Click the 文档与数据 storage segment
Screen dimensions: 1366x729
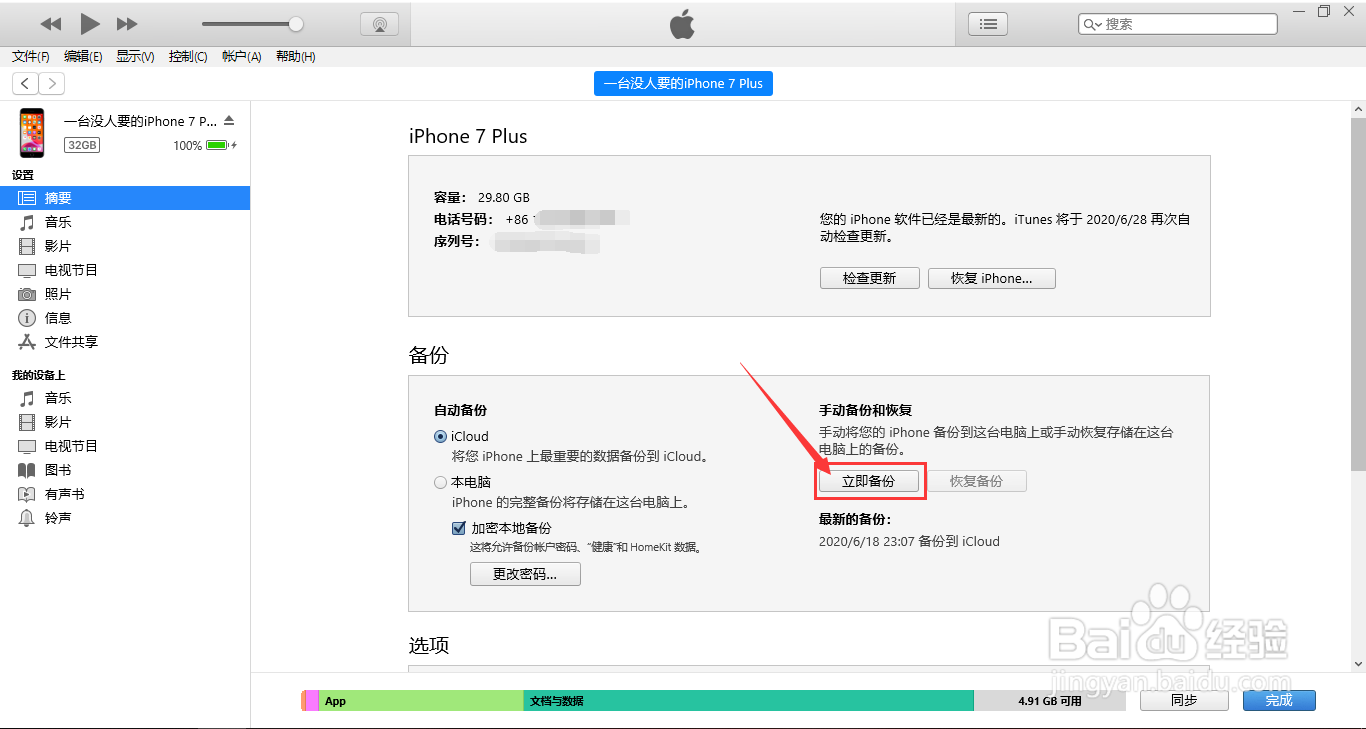[x=748, y=701]
